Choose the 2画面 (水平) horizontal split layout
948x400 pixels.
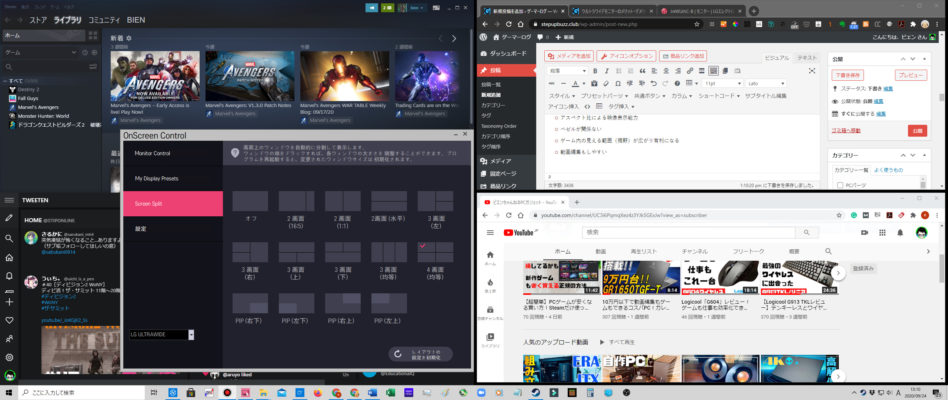(x=389, y=201)
